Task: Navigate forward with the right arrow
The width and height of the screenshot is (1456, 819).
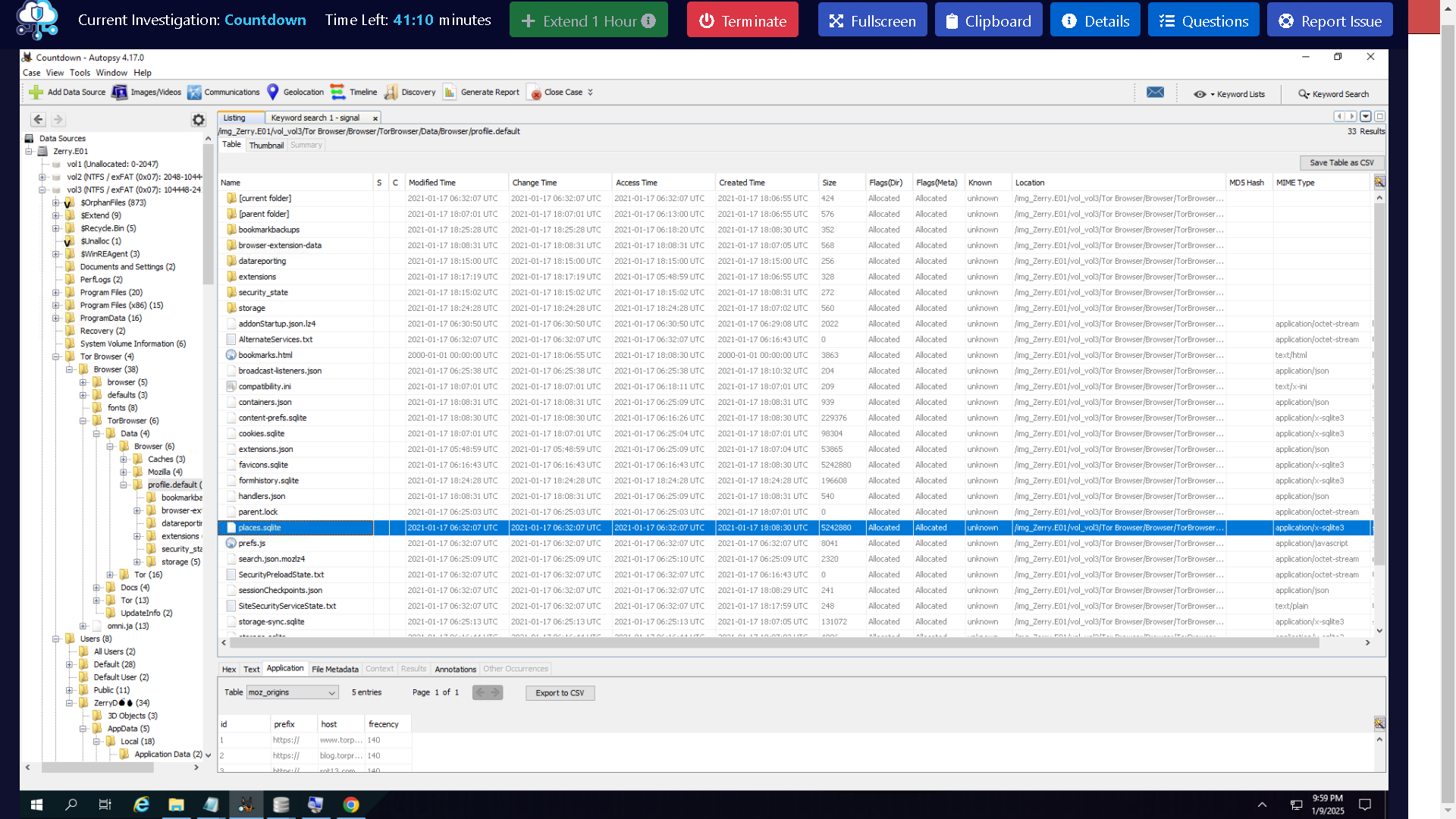Action: 58,120
